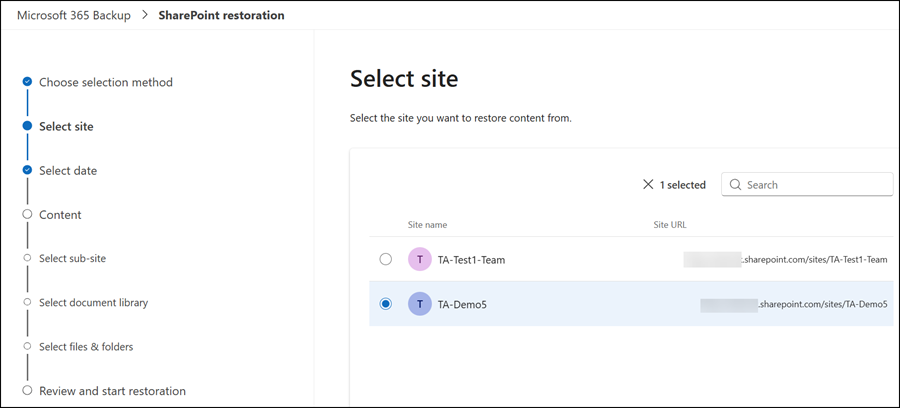Go to Microsoft 365 Backup breadcrumb
Screen dimensions: 900x408
(73, 15)
